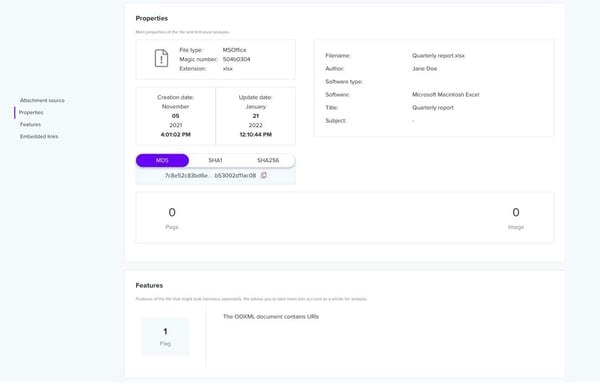Click the file warning document icon
Image resolution: width=600 pixels, height=384 pixels.
pos(161,59)
